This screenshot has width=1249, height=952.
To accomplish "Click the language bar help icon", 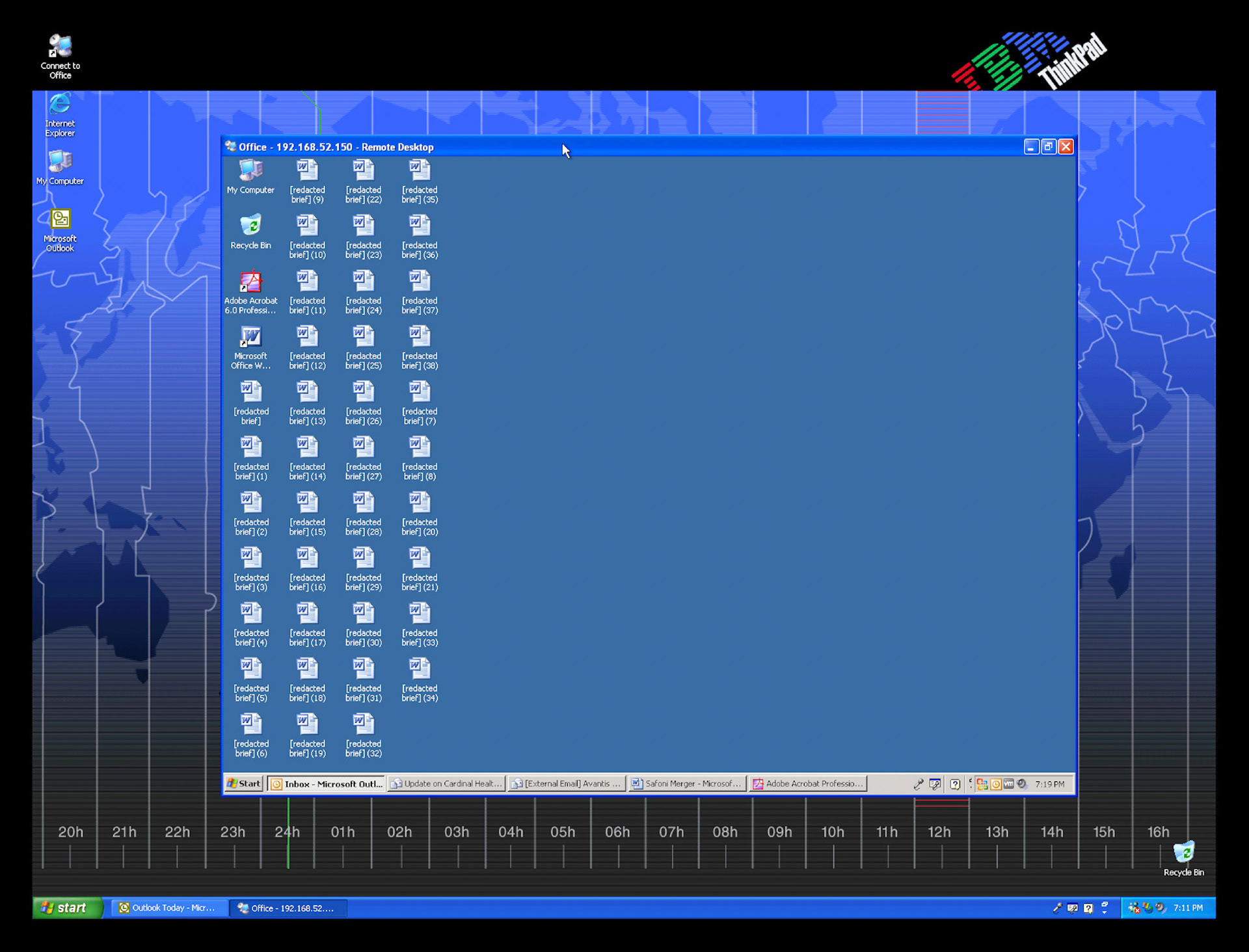I will (1088, 908).
